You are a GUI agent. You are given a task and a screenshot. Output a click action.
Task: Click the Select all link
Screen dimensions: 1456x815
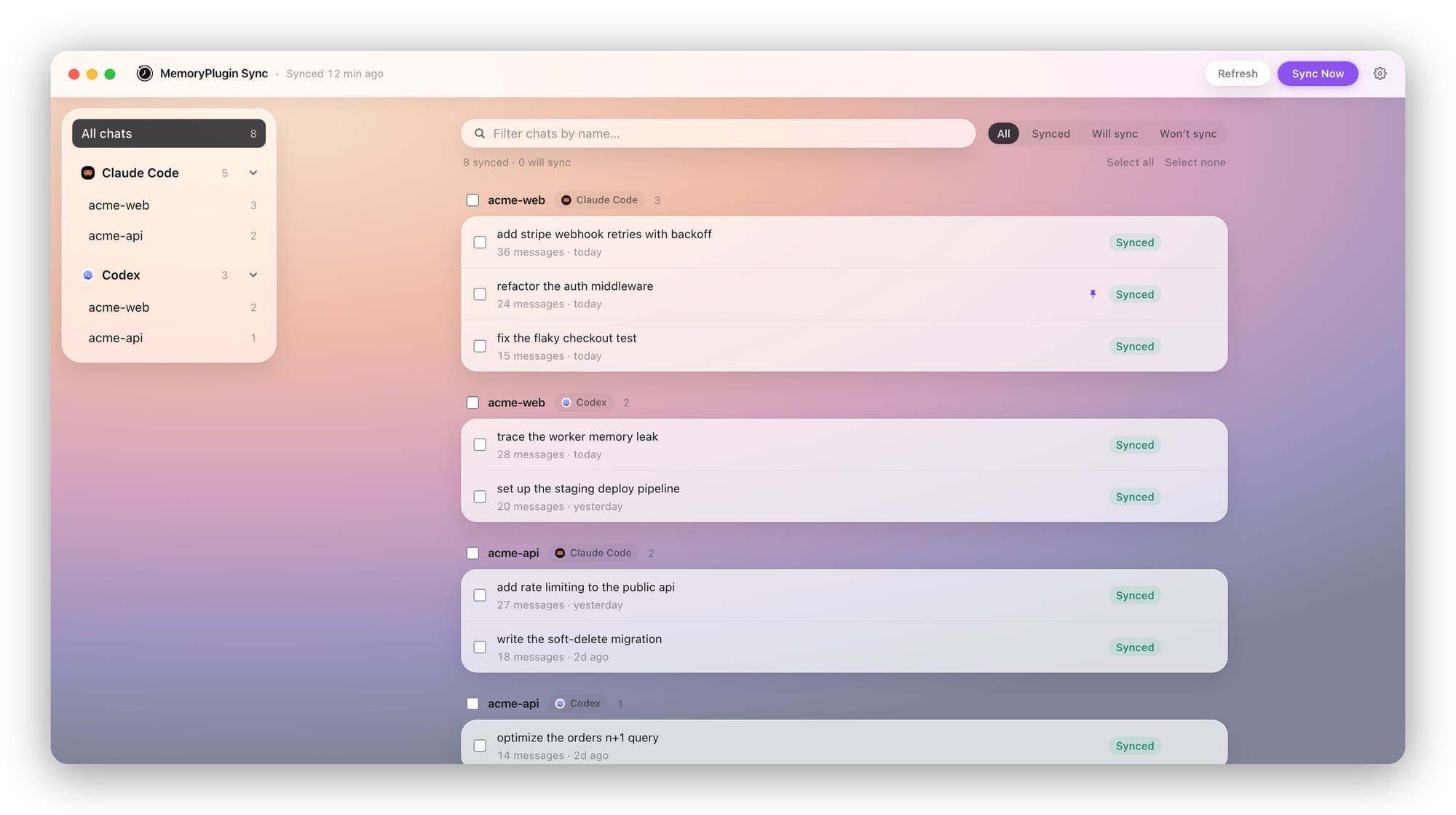coord(1130,162)
